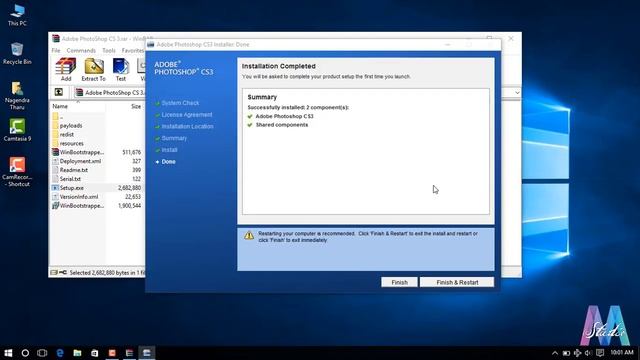
Task: Open the Action Center notifications icon
Action: 600,353
